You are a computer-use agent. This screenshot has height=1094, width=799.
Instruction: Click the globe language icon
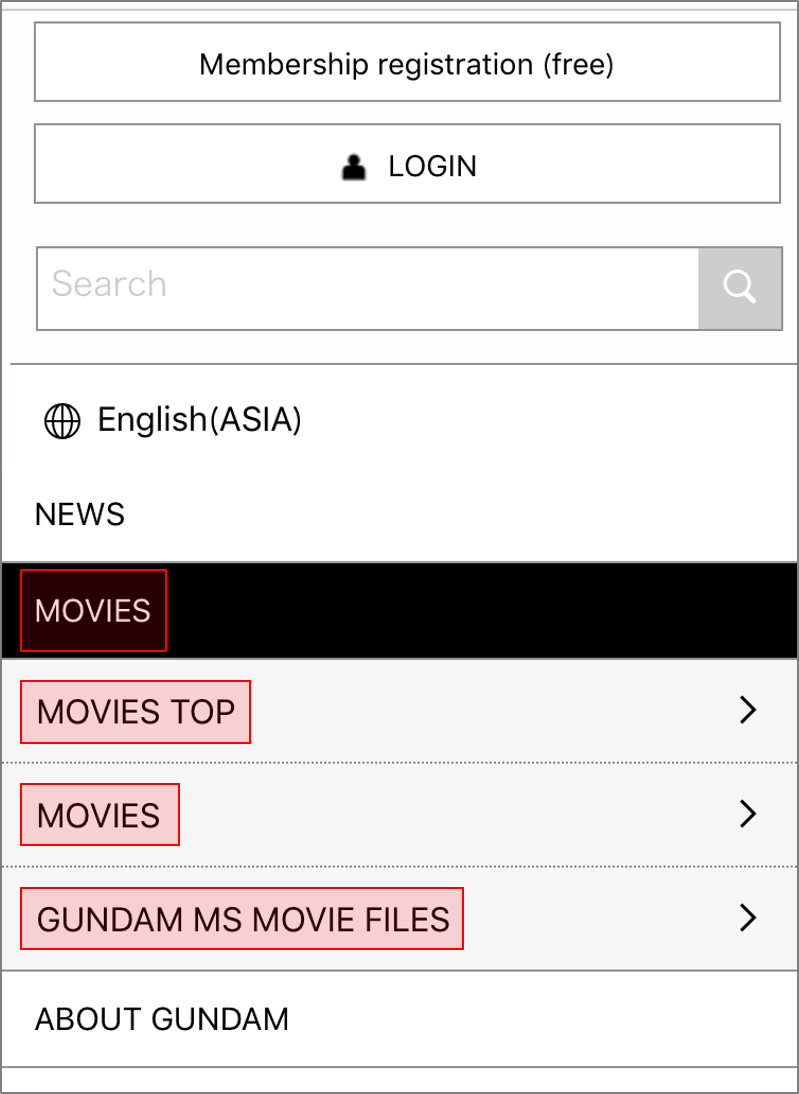point(62,421)
